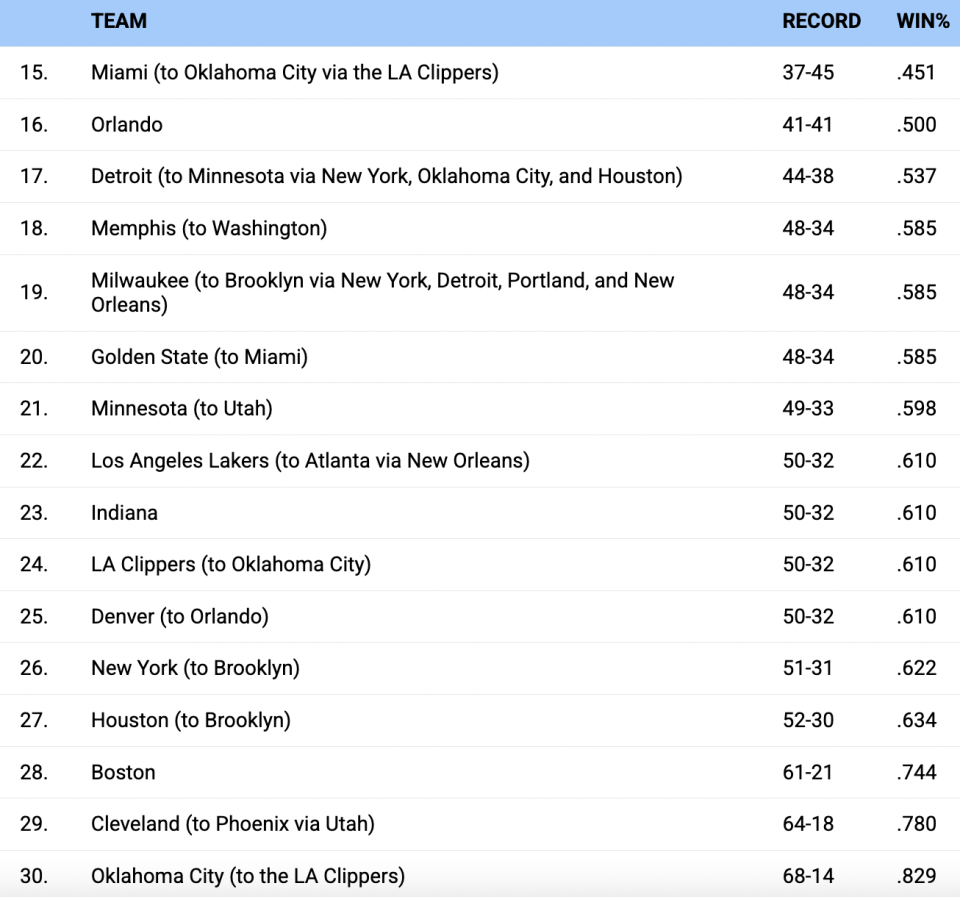Select the 'Memphis (to Washington)' team entry
The image size is (960, 897).
point(209,228)
